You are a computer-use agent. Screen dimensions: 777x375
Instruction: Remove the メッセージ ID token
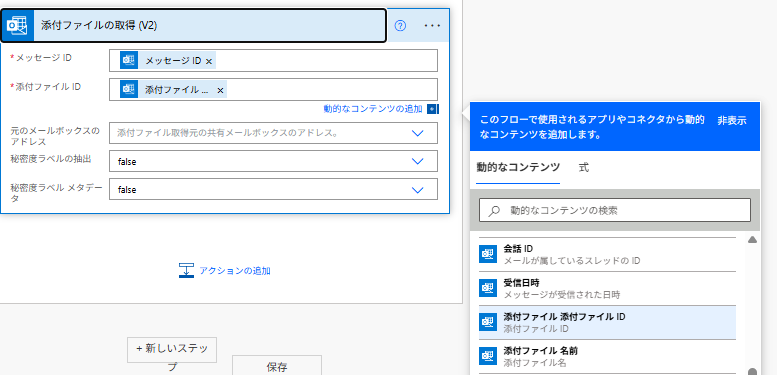tap(209, 61)
